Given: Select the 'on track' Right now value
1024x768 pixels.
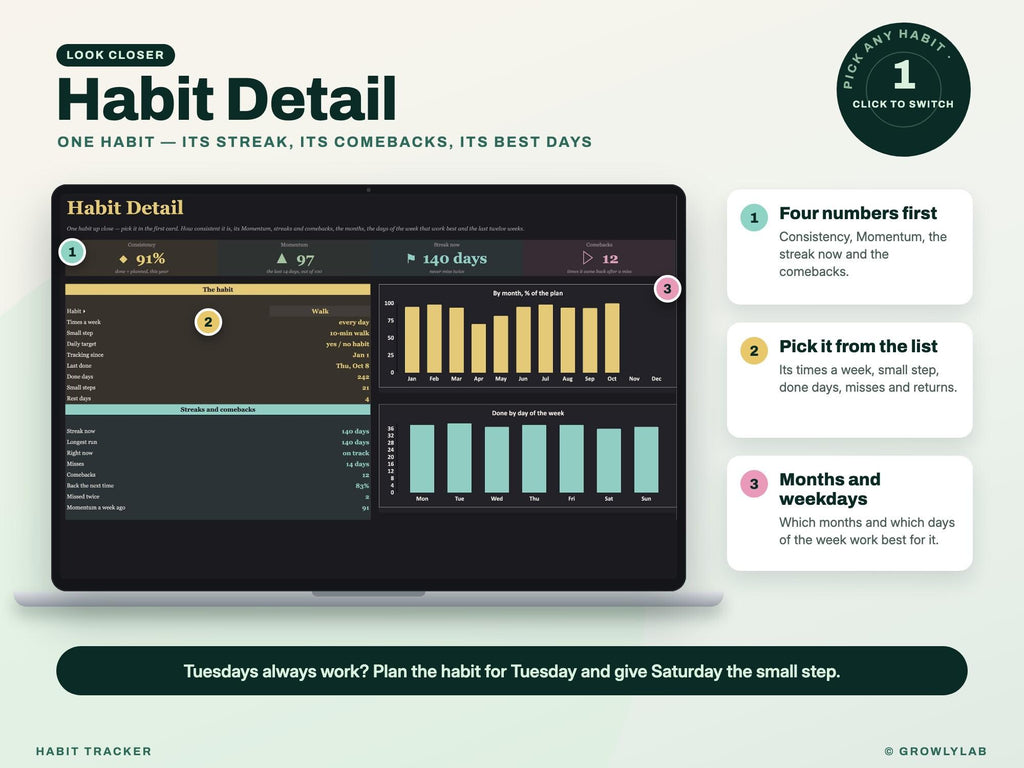Looking at the screenshot, I should 356,453.
